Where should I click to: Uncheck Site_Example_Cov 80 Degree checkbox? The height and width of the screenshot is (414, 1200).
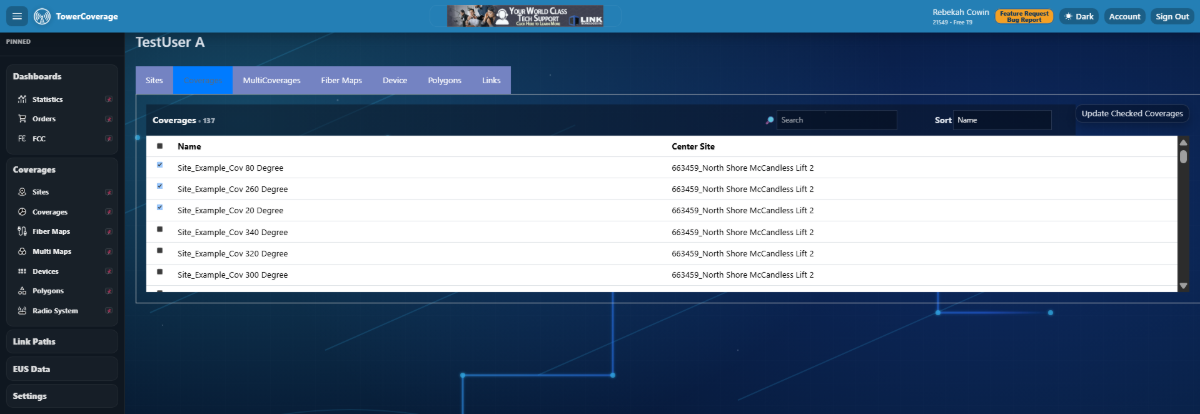160,165
